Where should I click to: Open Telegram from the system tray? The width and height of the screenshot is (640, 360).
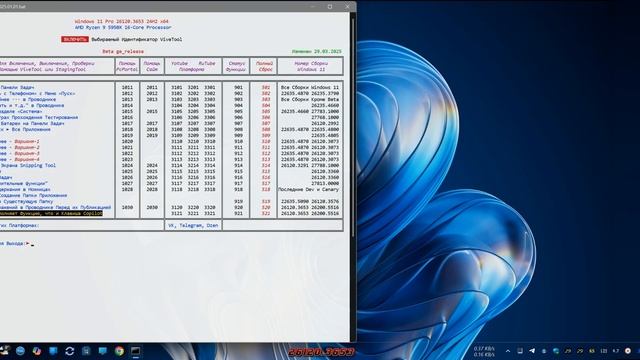532,351
